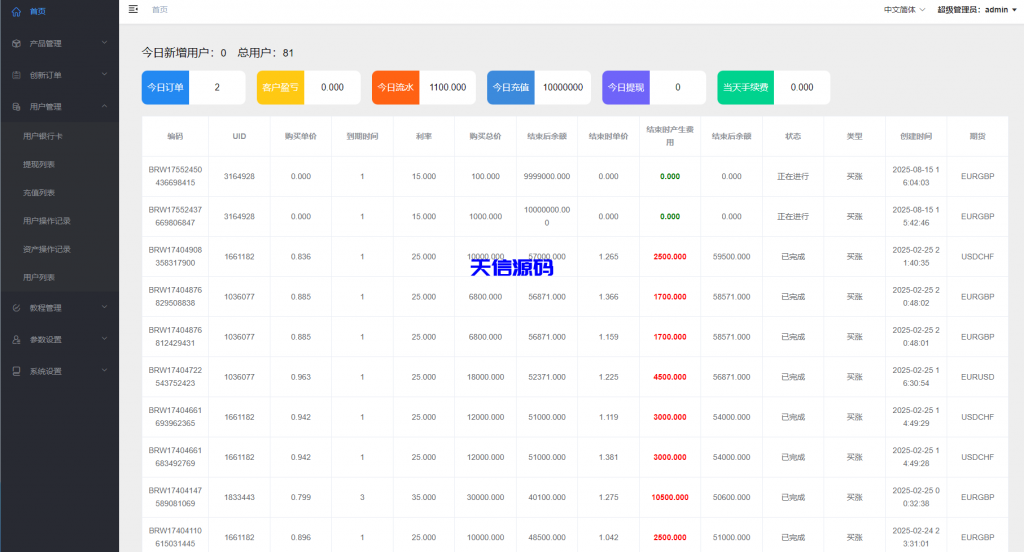Click the person icon for 参数设置
The image size is (1024, 552).
pos(16,340)
